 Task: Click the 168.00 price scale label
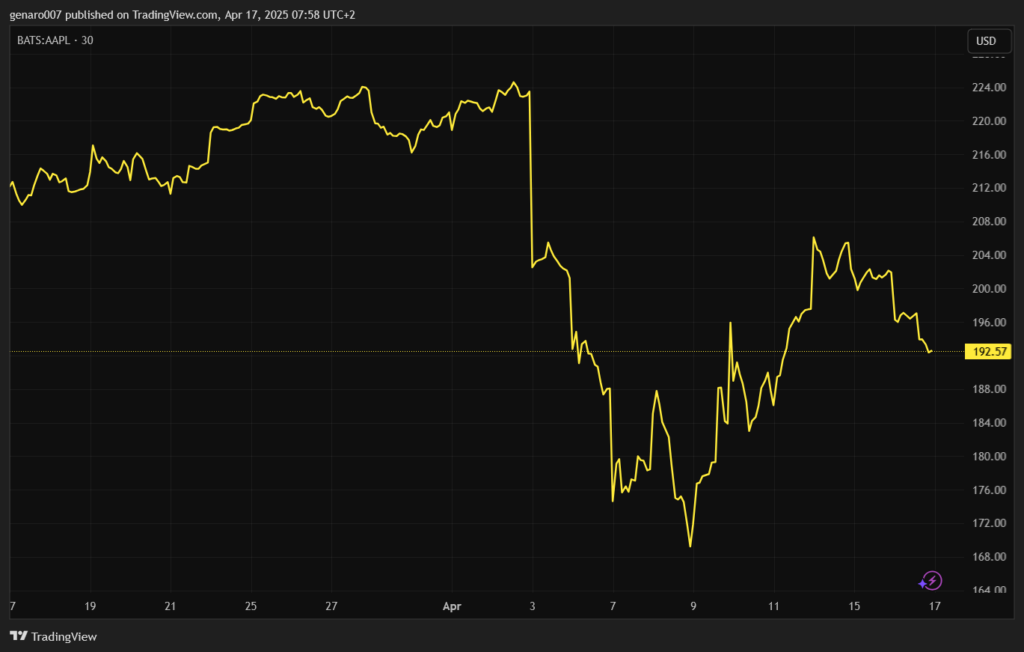point(987,557)
